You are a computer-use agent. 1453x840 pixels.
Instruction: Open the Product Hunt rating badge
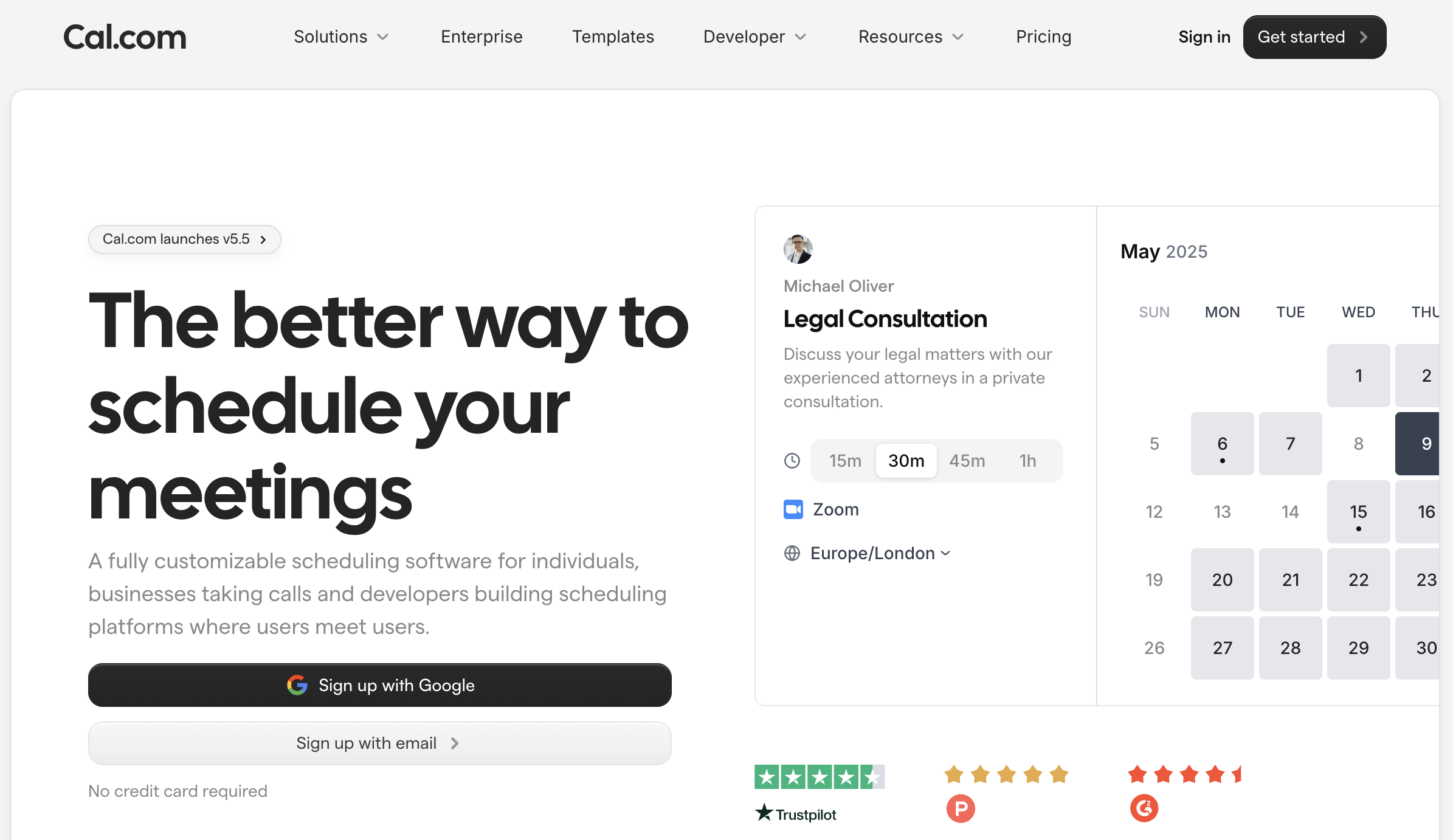coord(1006,793)
